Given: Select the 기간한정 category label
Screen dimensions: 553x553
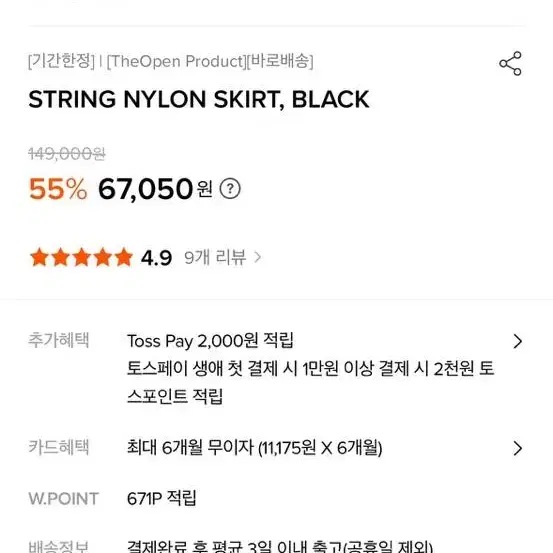Looking at the screenshot, I should pos(61,61).
